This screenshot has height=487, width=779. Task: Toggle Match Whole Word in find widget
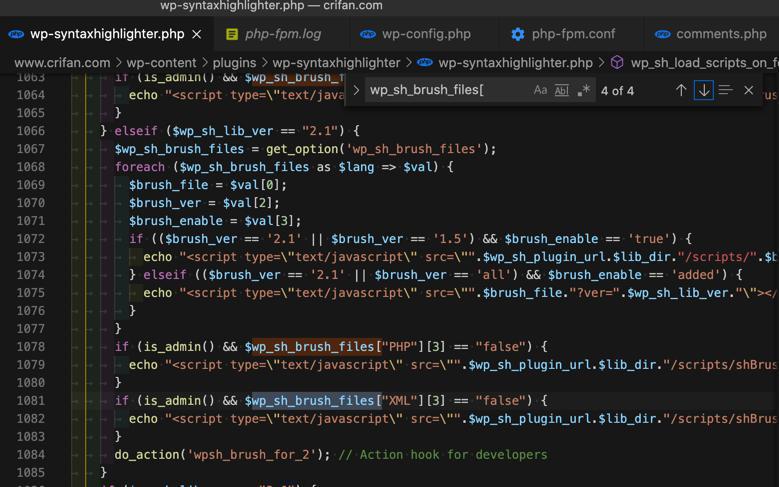tap(561, 90)
